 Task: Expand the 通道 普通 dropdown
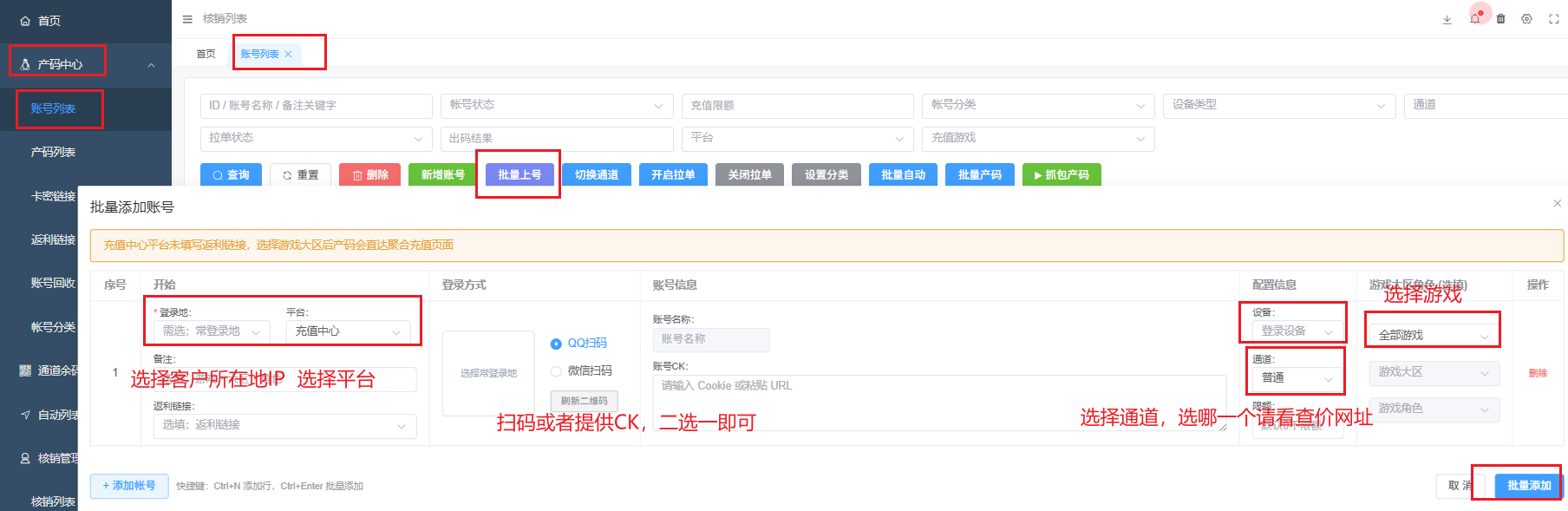tap(1297, 378)
